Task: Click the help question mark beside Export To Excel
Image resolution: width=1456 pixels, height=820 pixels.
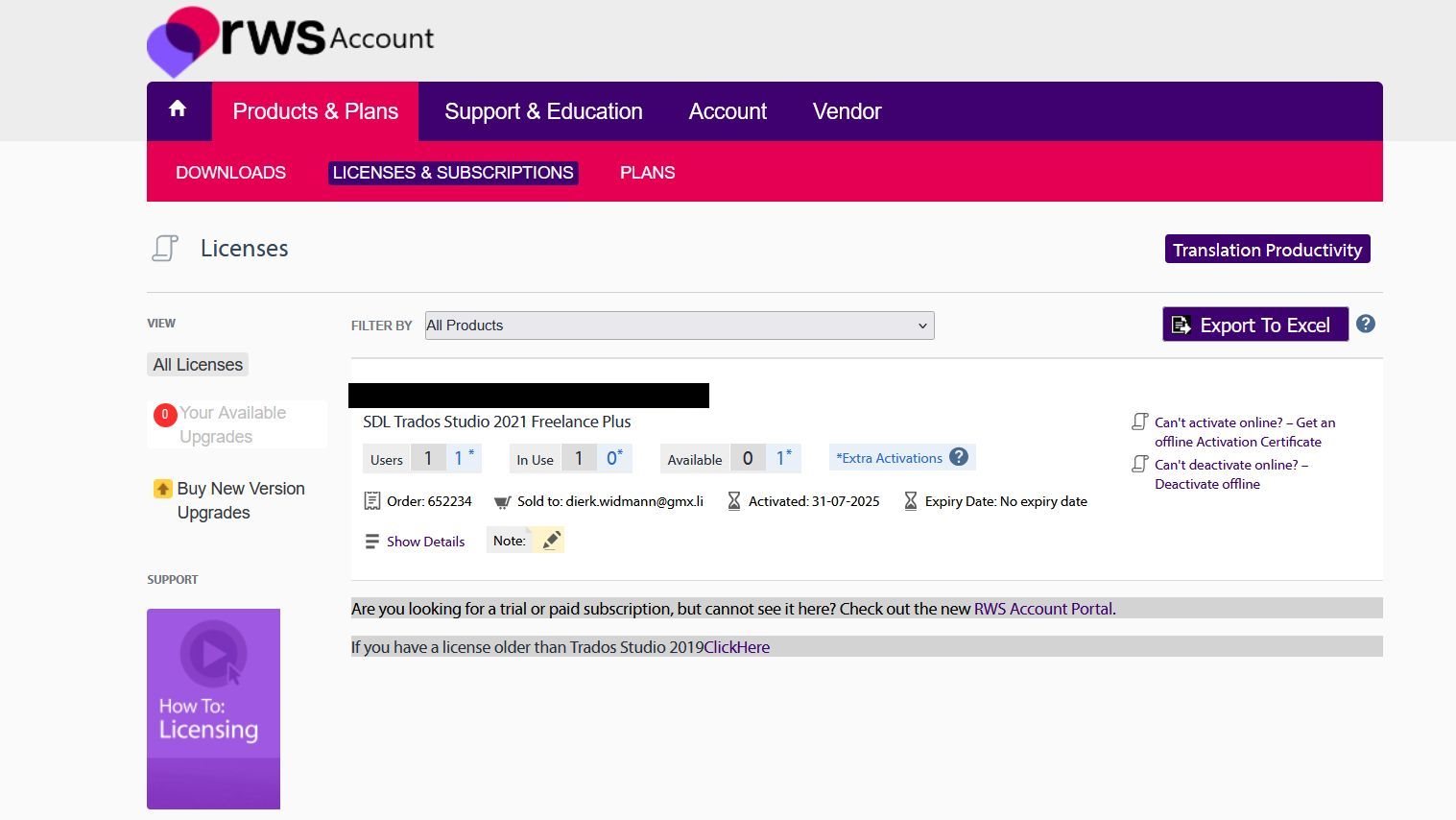Action: [1366, 324]
